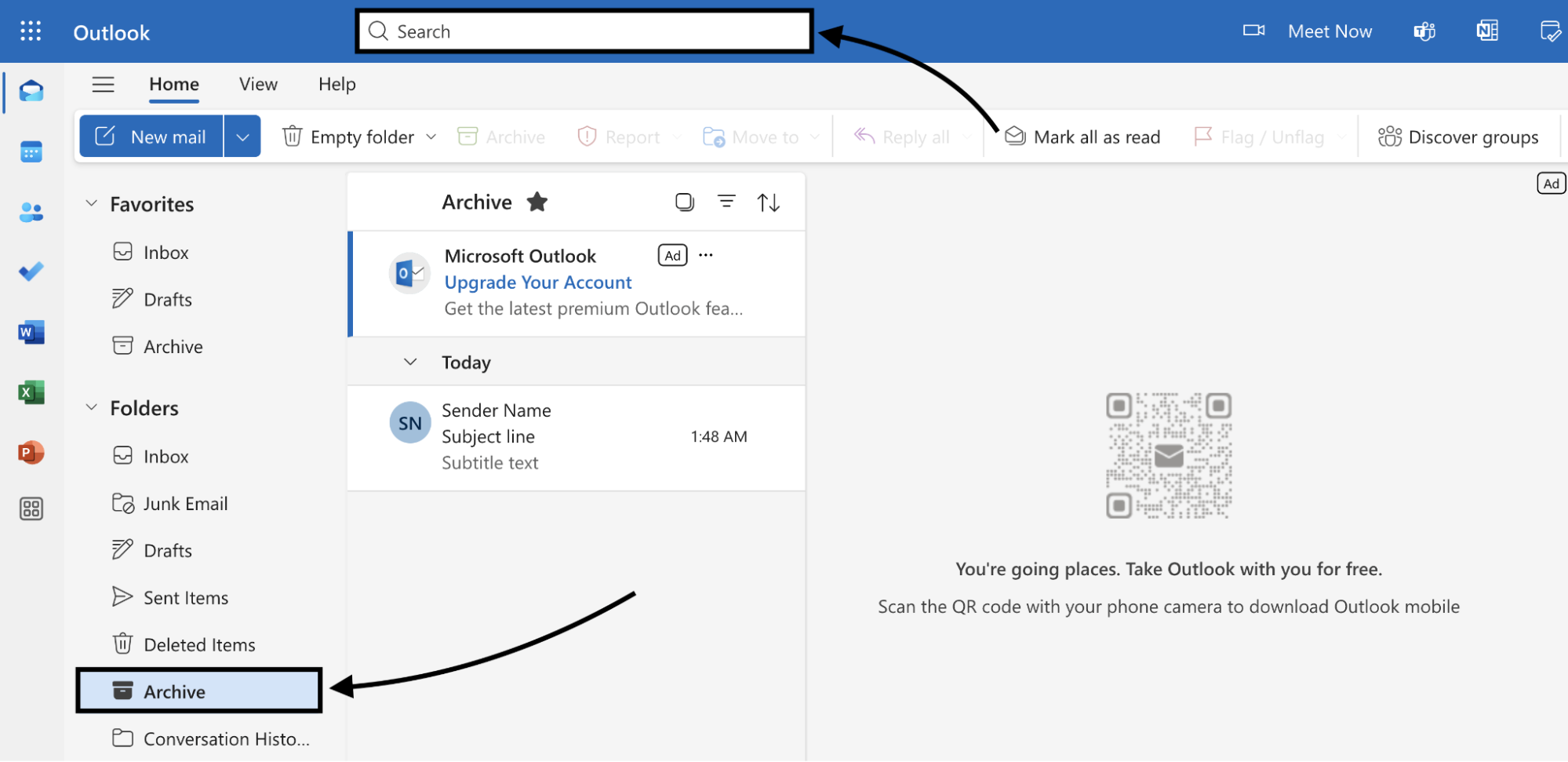Launch Excel from the app rail
The height and width of the screenshot is (762, 1568).
pyautogui.click(x=31, y=392)
